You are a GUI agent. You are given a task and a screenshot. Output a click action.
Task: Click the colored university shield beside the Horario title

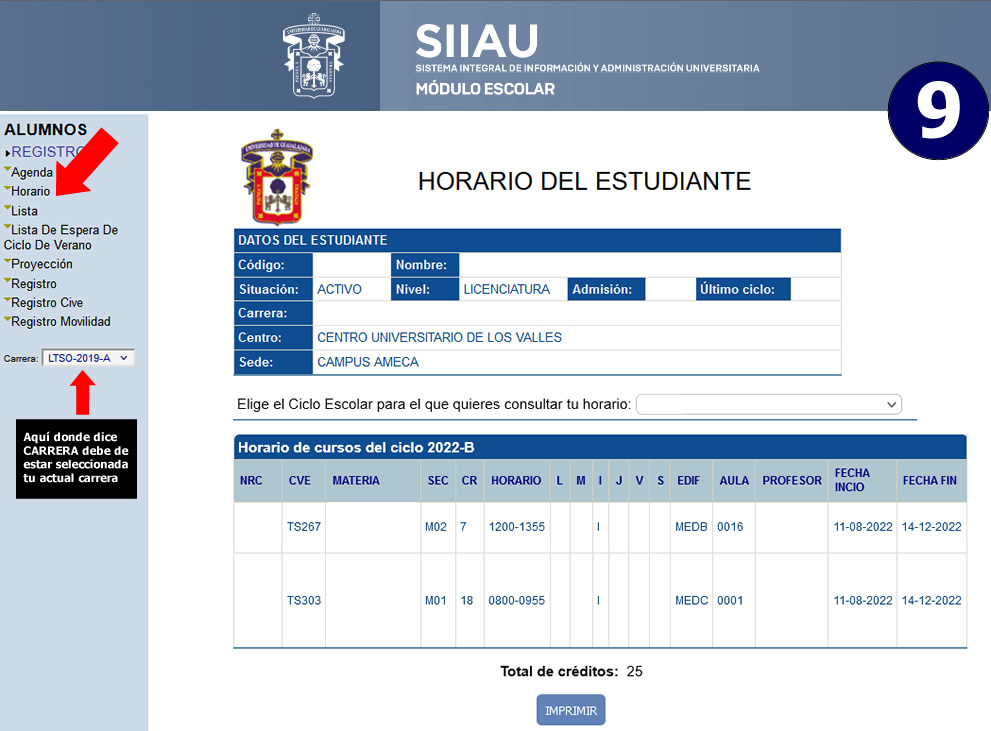click(x=277, y=178)
